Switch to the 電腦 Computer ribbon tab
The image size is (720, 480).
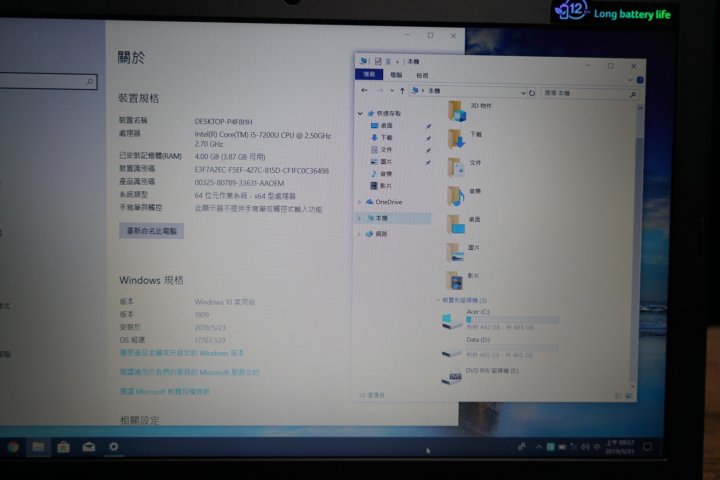click(x=396, y=75)
